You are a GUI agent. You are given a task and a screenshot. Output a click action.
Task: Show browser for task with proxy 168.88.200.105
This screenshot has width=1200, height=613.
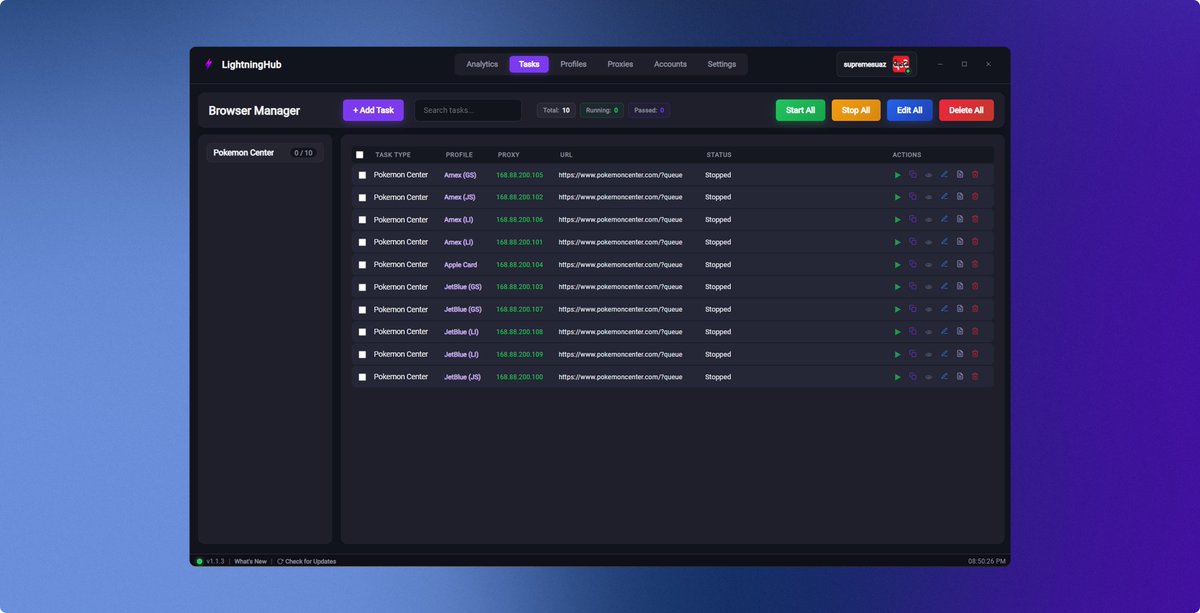pos(929,175)
